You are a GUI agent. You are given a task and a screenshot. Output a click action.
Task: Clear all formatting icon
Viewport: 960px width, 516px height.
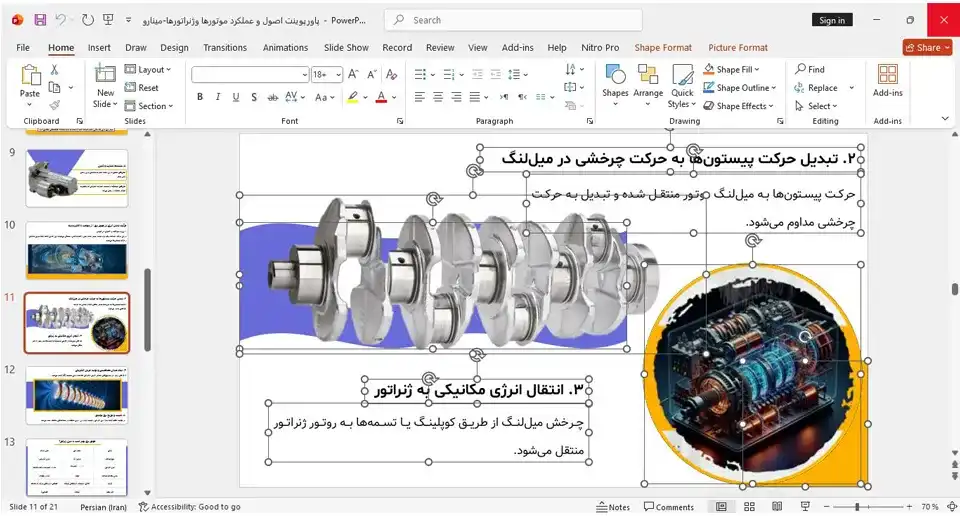point(392,75)
